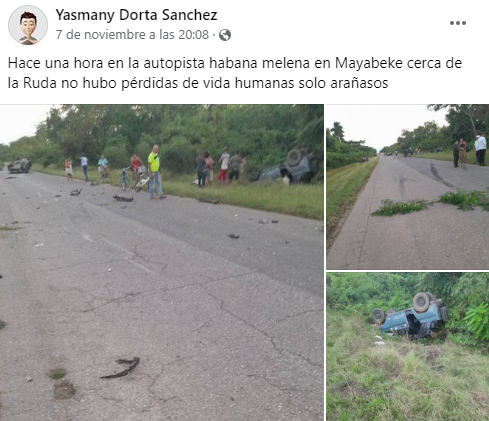
Task: Click the people standing in top-right photo
Action: click(469, 152)
